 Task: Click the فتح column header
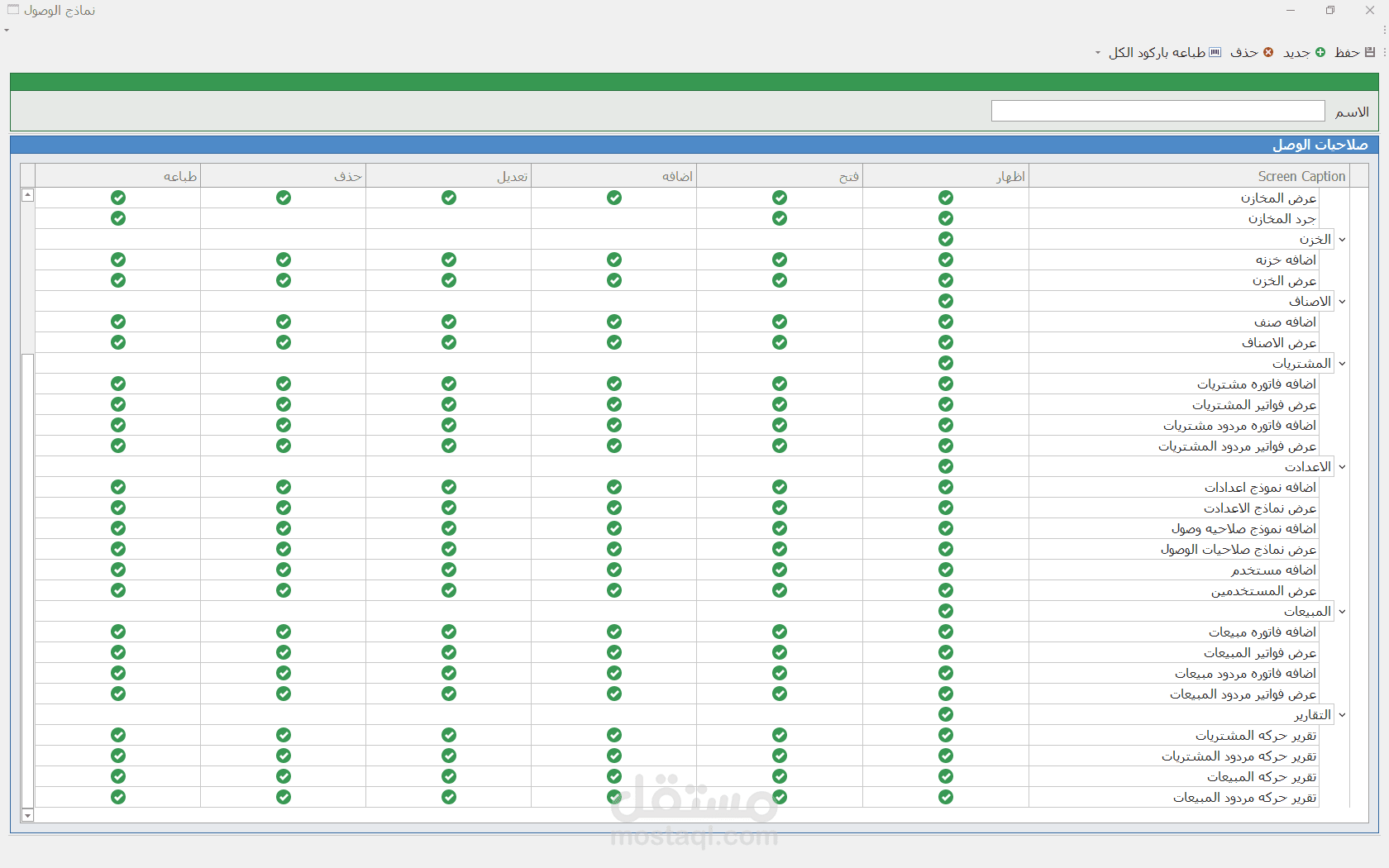(780, 176)
